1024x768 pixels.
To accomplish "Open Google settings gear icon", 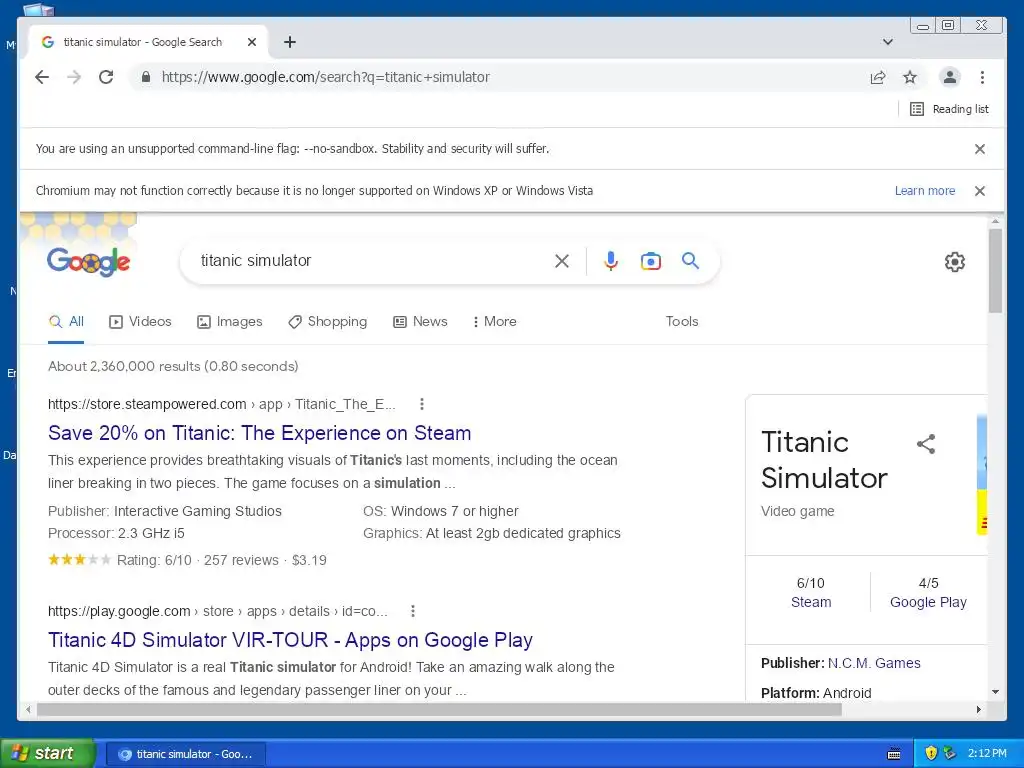I will point(955,262).
